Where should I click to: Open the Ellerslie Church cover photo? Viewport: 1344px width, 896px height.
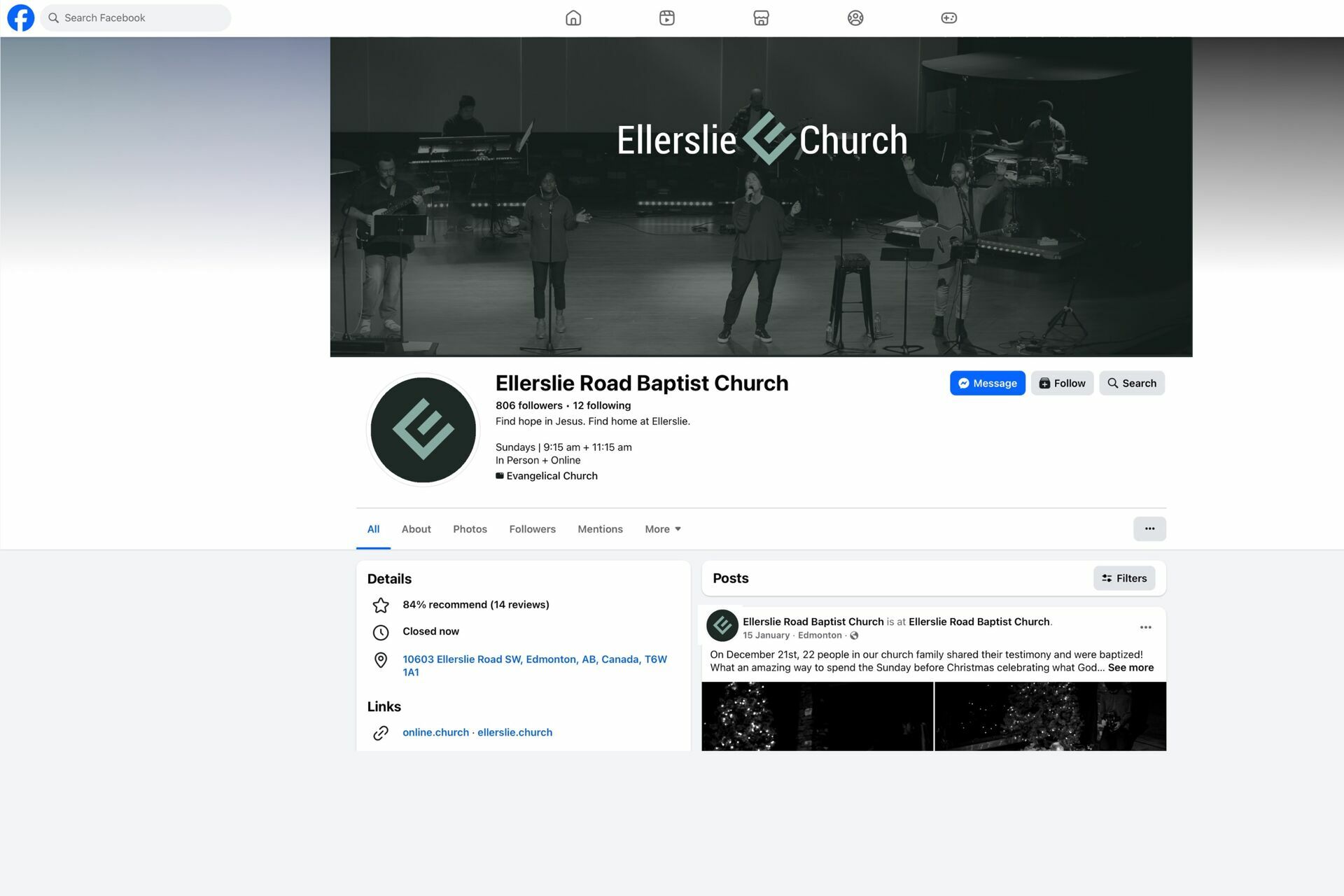click(x=761, y=197)
